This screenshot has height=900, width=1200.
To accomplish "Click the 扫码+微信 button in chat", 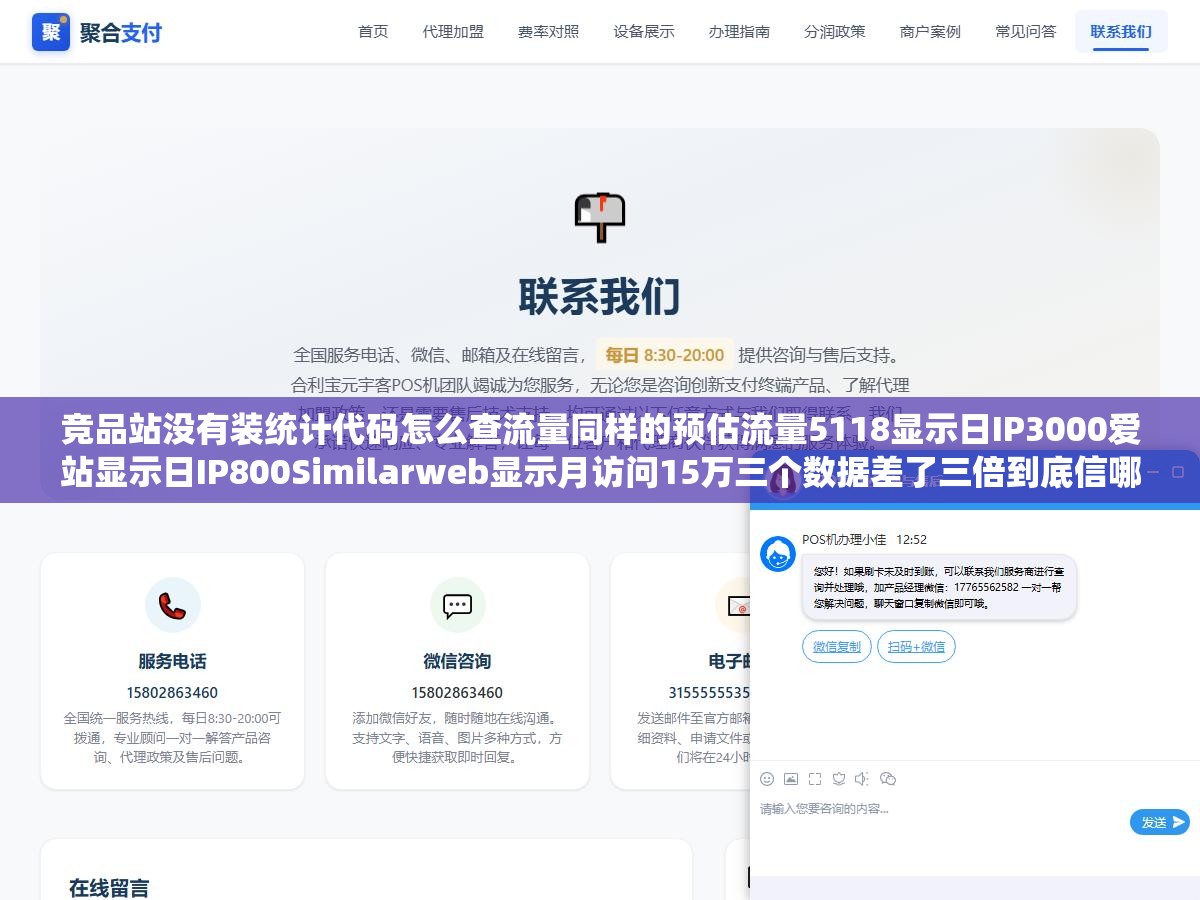I will click(917, 647).
